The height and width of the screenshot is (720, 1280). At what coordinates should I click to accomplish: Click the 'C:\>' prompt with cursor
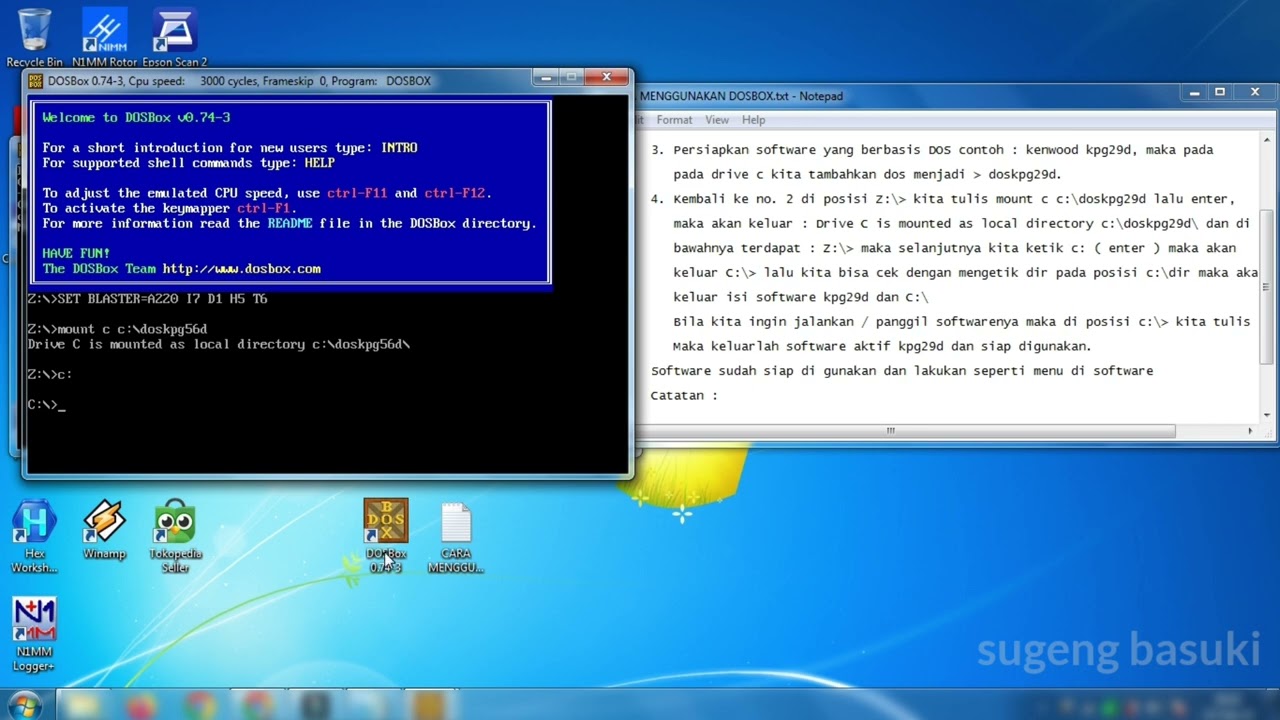click(x=46, y=405)
